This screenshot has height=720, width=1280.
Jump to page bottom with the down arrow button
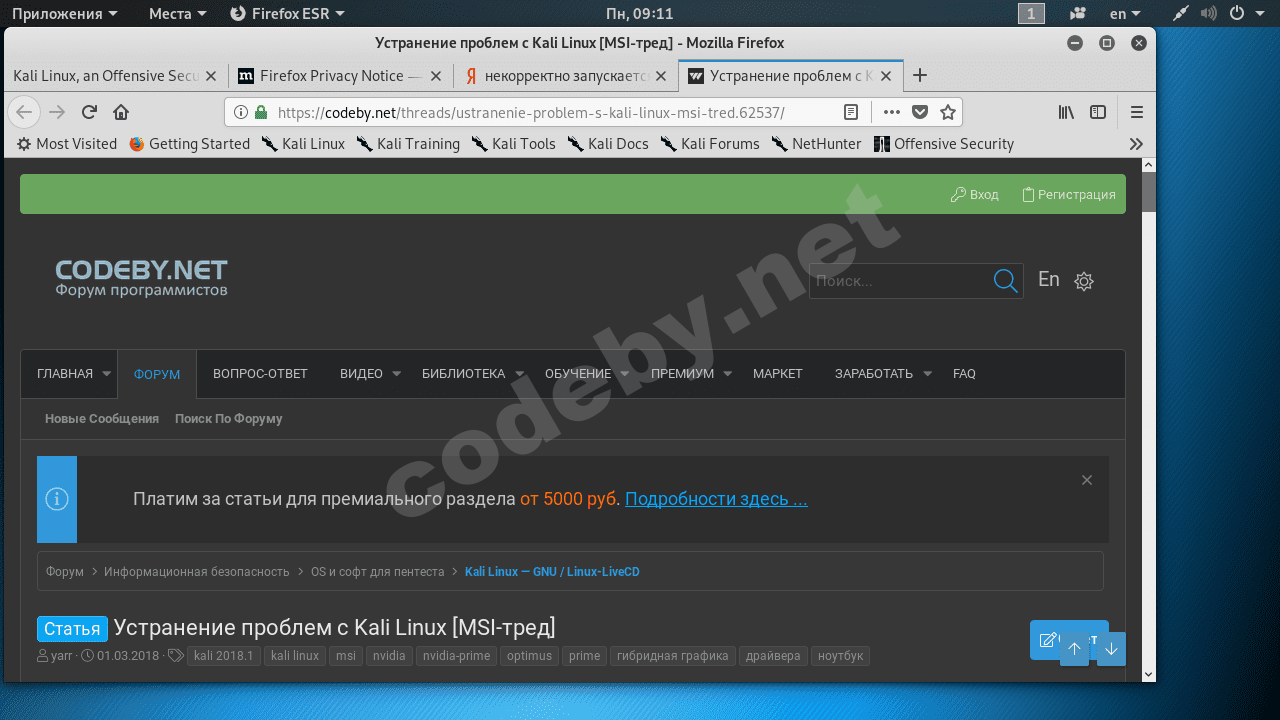tap(1111, 648)
